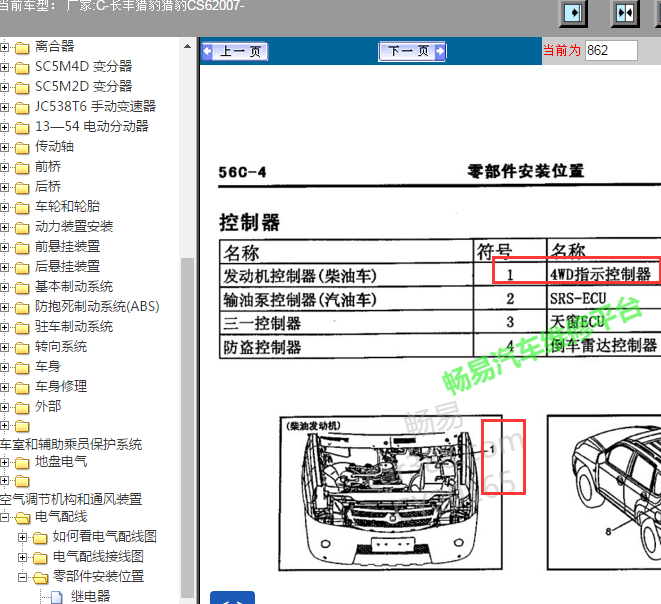This screenshot has width=661, height=604.
Task: Open the 外部 folder icon
Action: click(x=22, y=408)
